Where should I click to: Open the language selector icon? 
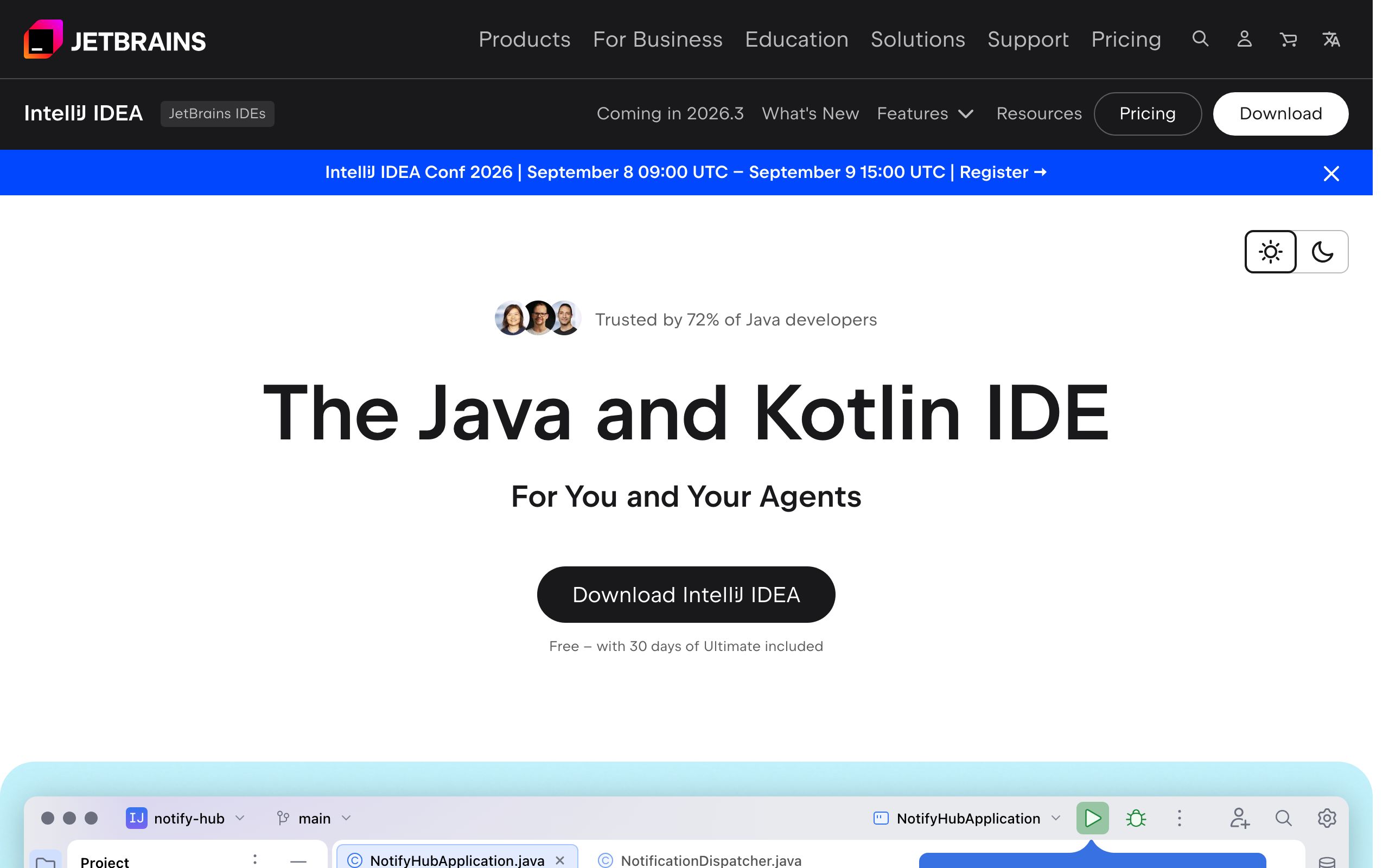pos(1331,39)
